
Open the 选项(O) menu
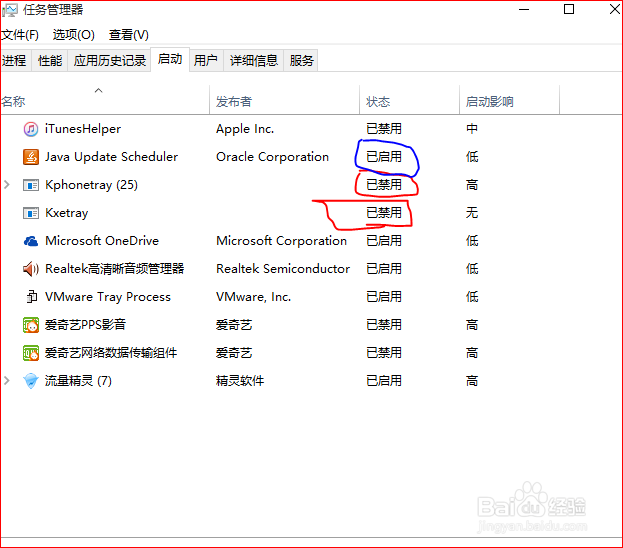pos(74,35)
